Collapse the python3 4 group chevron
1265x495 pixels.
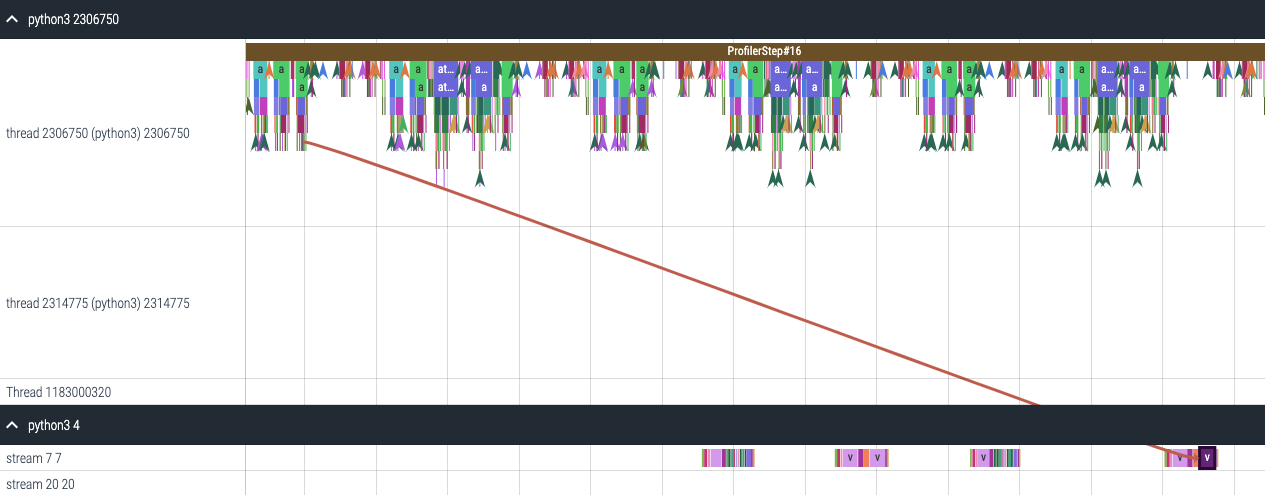point(12,425)
